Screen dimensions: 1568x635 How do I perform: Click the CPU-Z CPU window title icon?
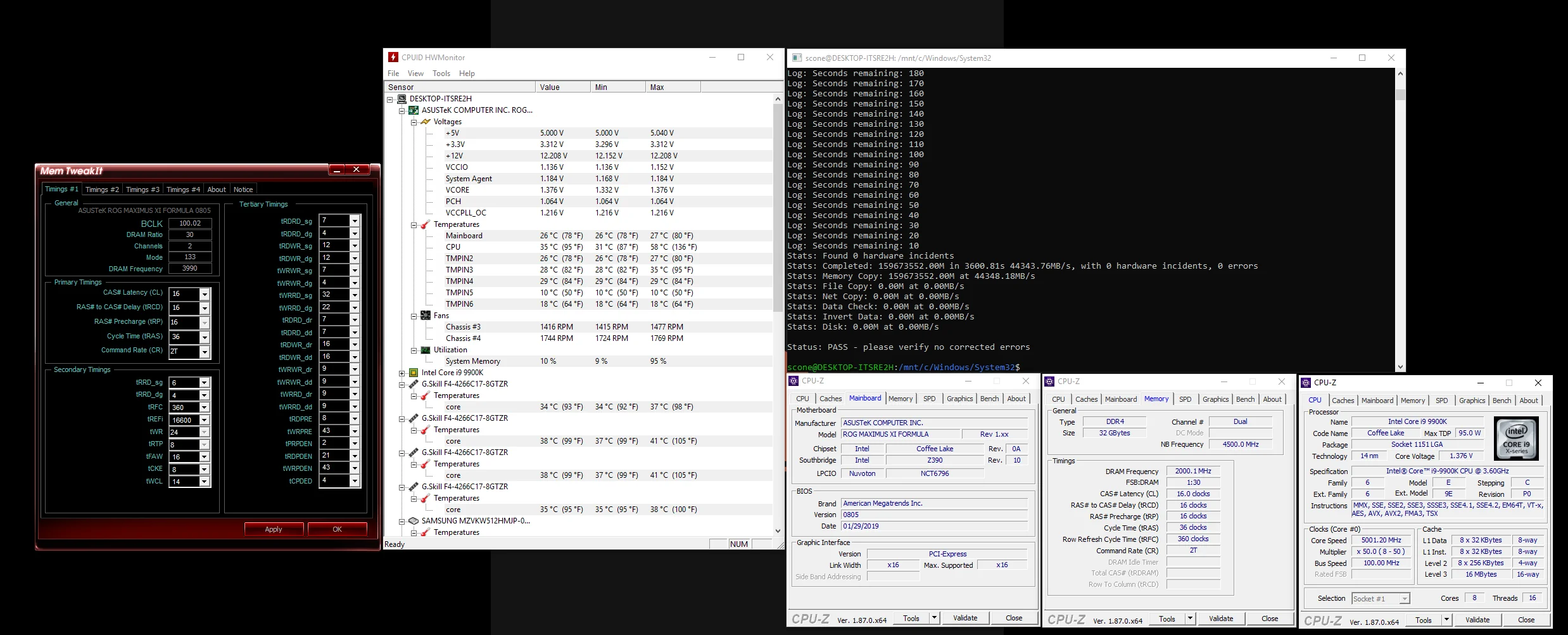[1306, 383]
